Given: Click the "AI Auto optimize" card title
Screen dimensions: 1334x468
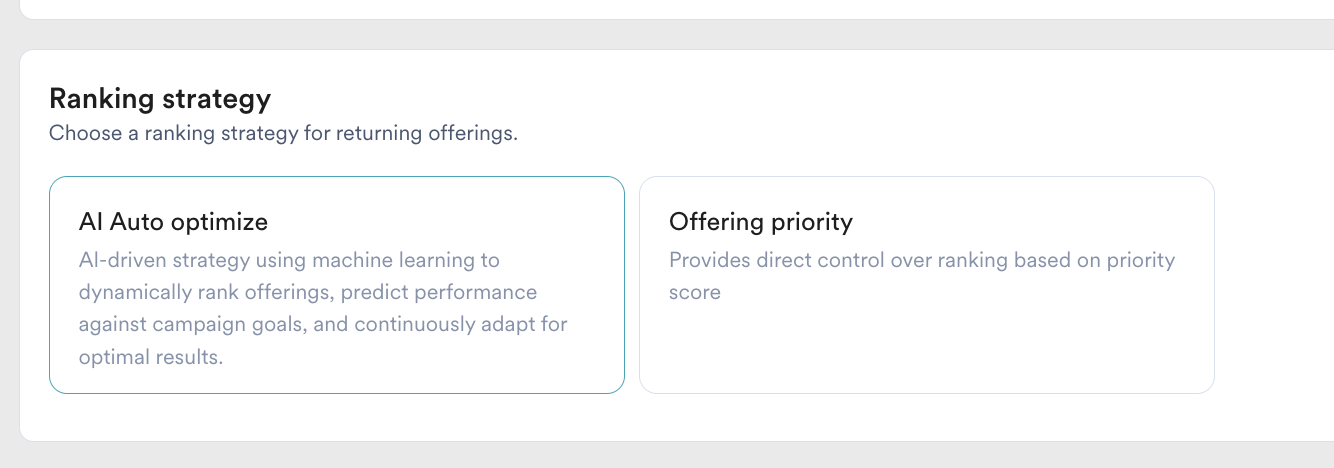Looking at the screenshot, I should pos(173,221).
